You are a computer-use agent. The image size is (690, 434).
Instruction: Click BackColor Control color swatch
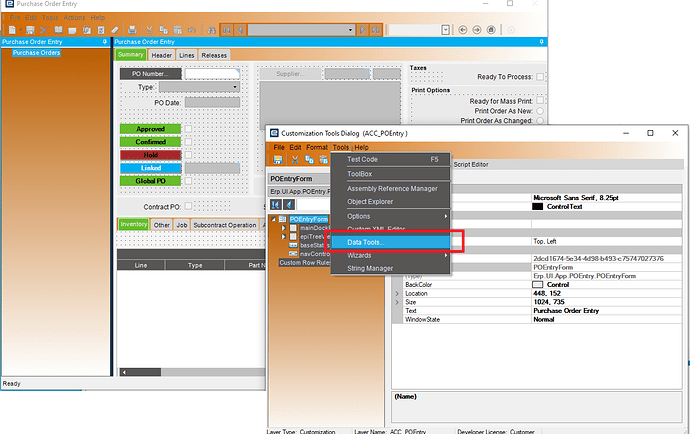(537, 285)
